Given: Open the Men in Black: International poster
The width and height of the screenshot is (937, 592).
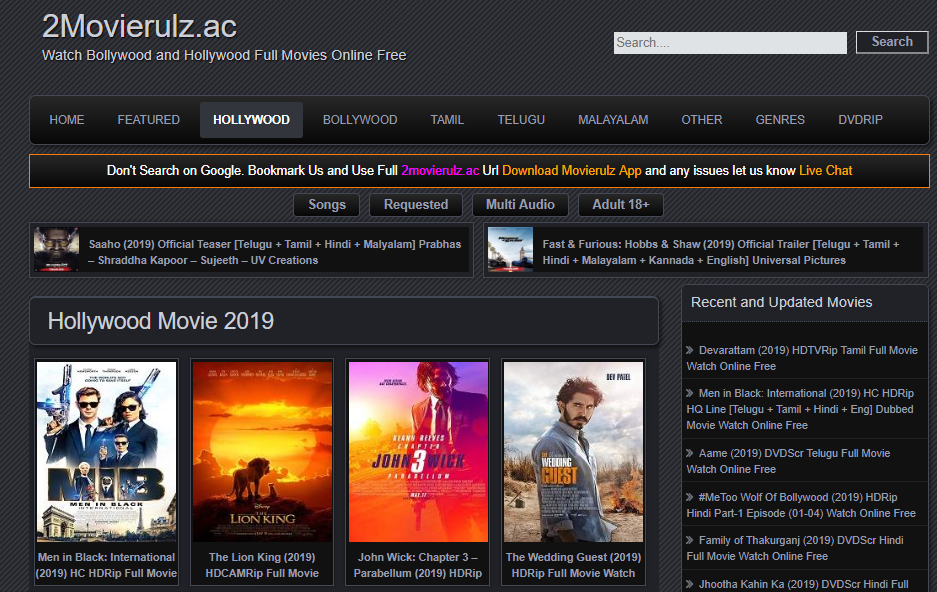Looking at the screenshot, I should click(106, 452).
